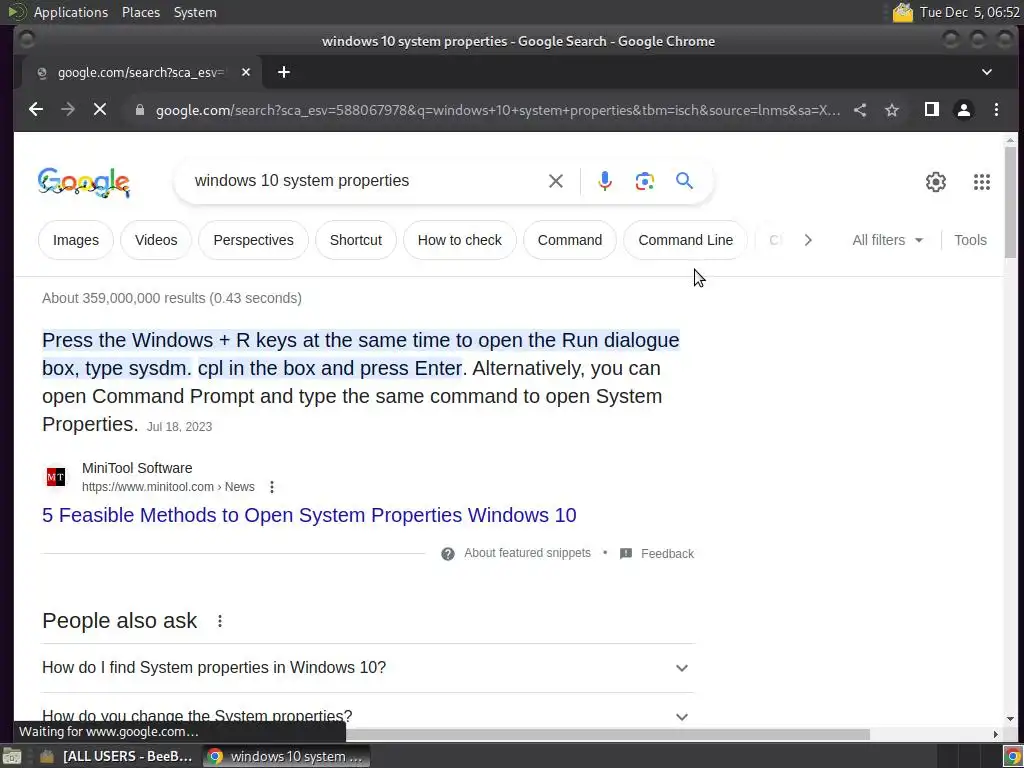Open the Places menu

140,12
